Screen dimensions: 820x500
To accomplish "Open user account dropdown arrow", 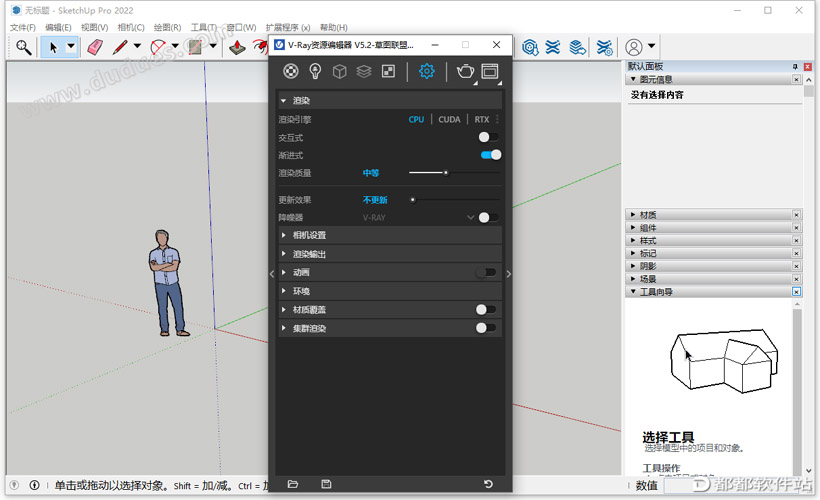I will [x=651, y=46].
